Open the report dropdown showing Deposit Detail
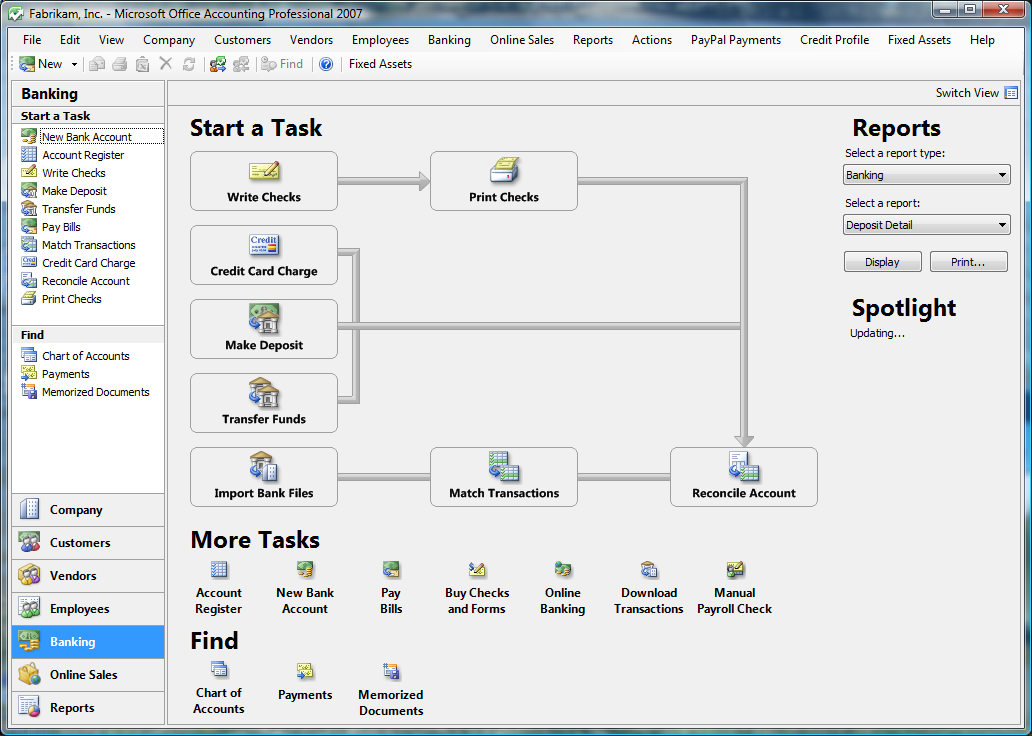 click(x=927, y=225)
